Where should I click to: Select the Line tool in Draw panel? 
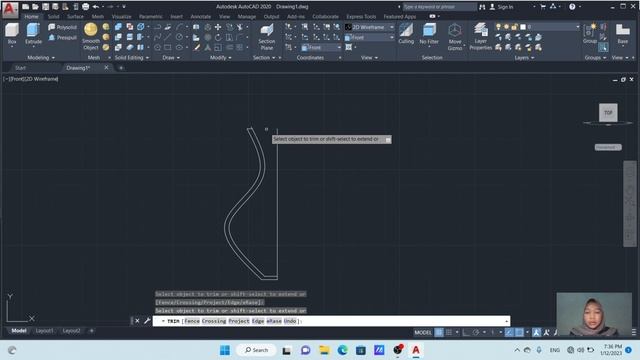click(168, 37)
